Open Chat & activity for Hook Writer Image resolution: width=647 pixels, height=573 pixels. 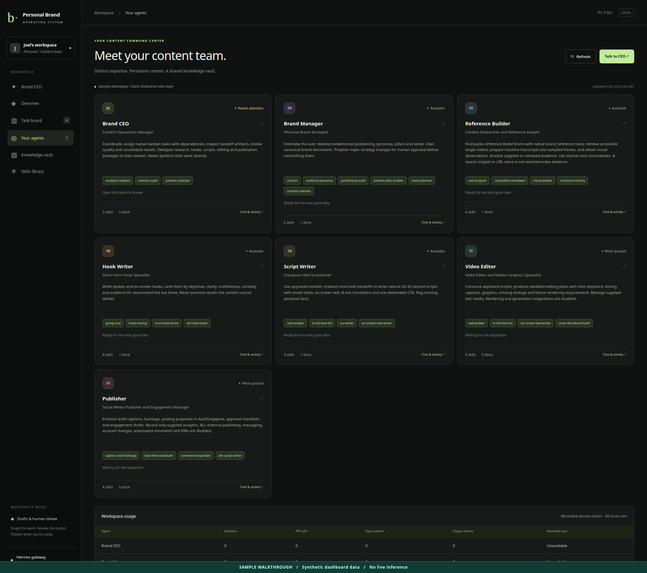251,354
